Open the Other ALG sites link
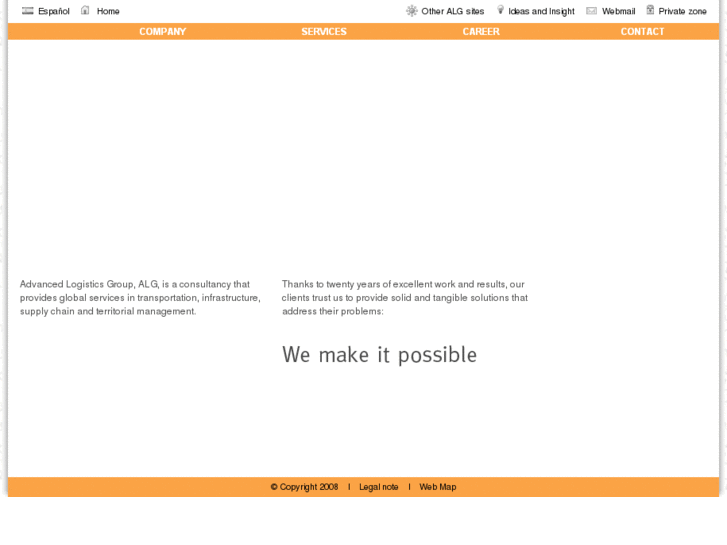Screen dimensions: 727x545 [453, 11]
